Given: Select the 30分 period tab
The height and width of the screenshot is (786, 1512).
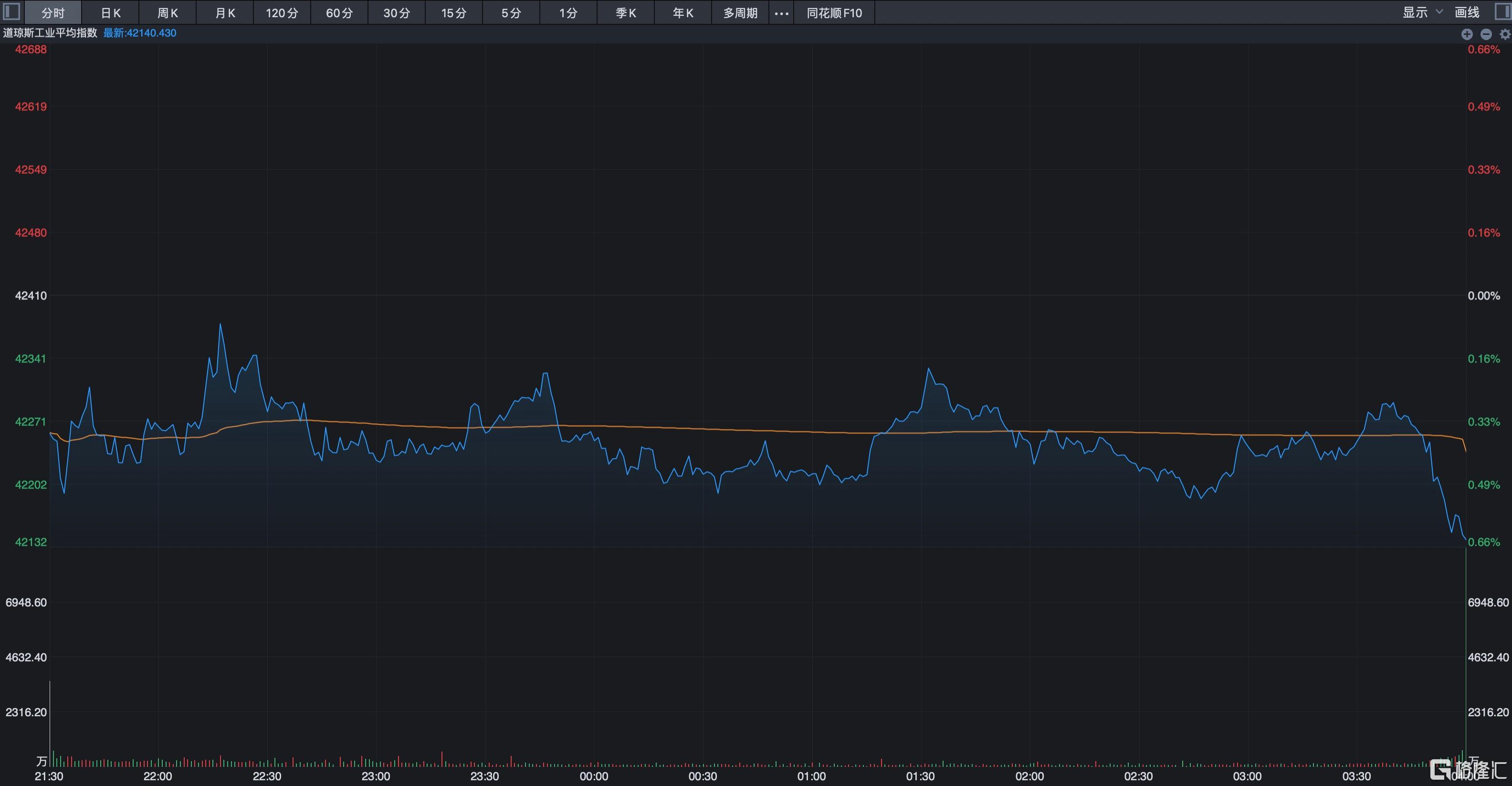Looking at the screenshot, I should 397,13.
